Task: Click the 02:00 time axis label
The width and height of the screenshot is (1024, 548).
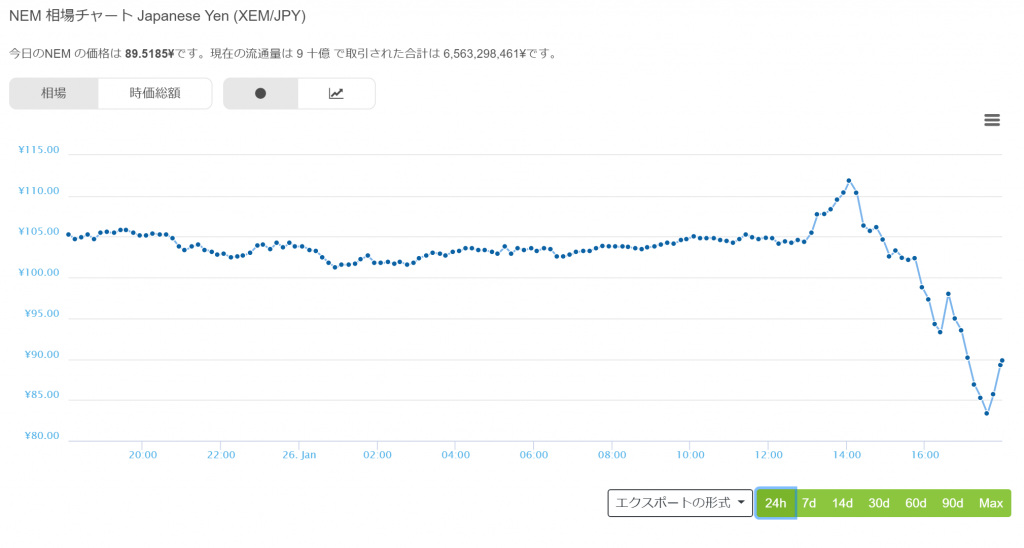Action: (x=377, y=455)
